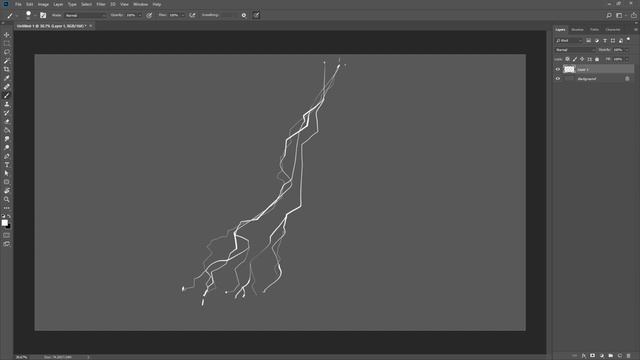Select the Eyedropper tool

(7, 78)
